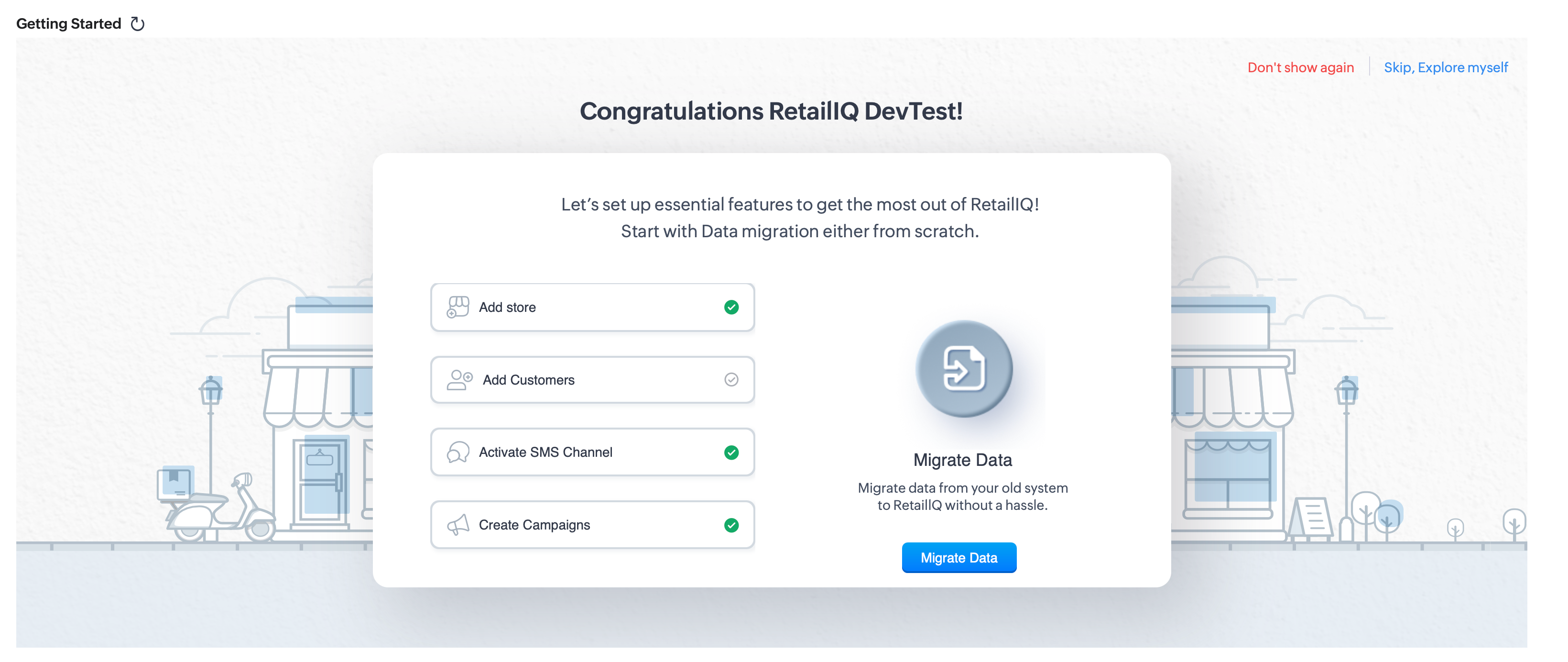Image resolution: width=1568 pixels, height=662 pixels.
Task: Click the green check on Add store
Action: [731, 307]
